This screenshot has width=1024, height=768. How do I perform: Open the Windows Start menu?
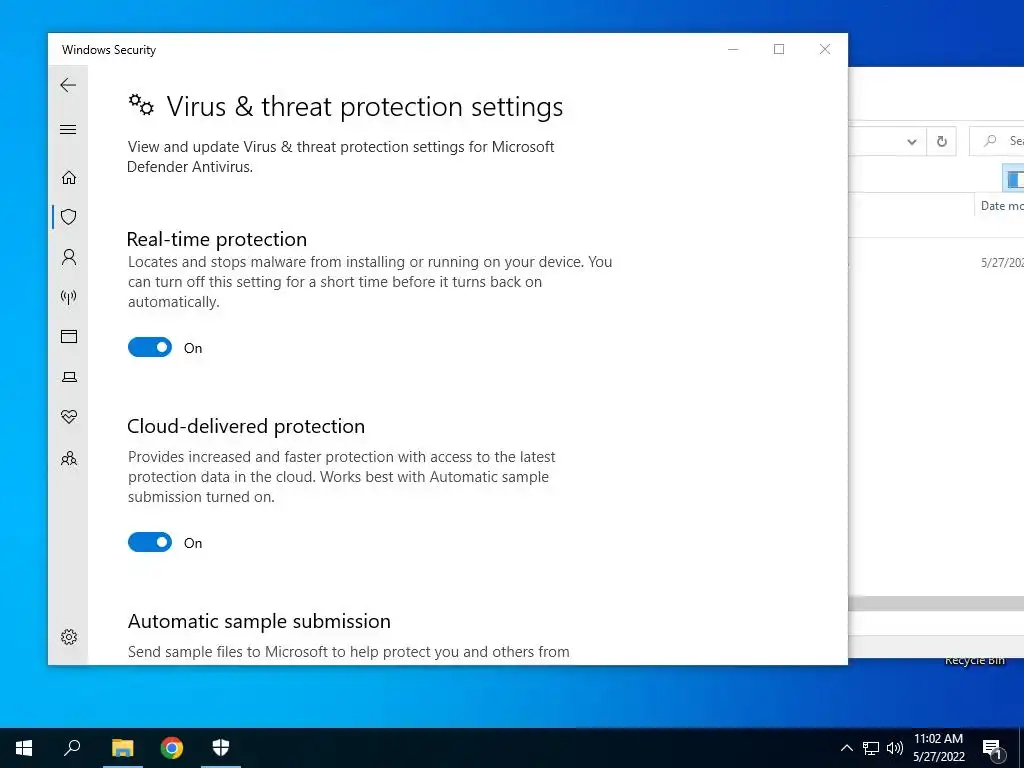tap(24, 748)
